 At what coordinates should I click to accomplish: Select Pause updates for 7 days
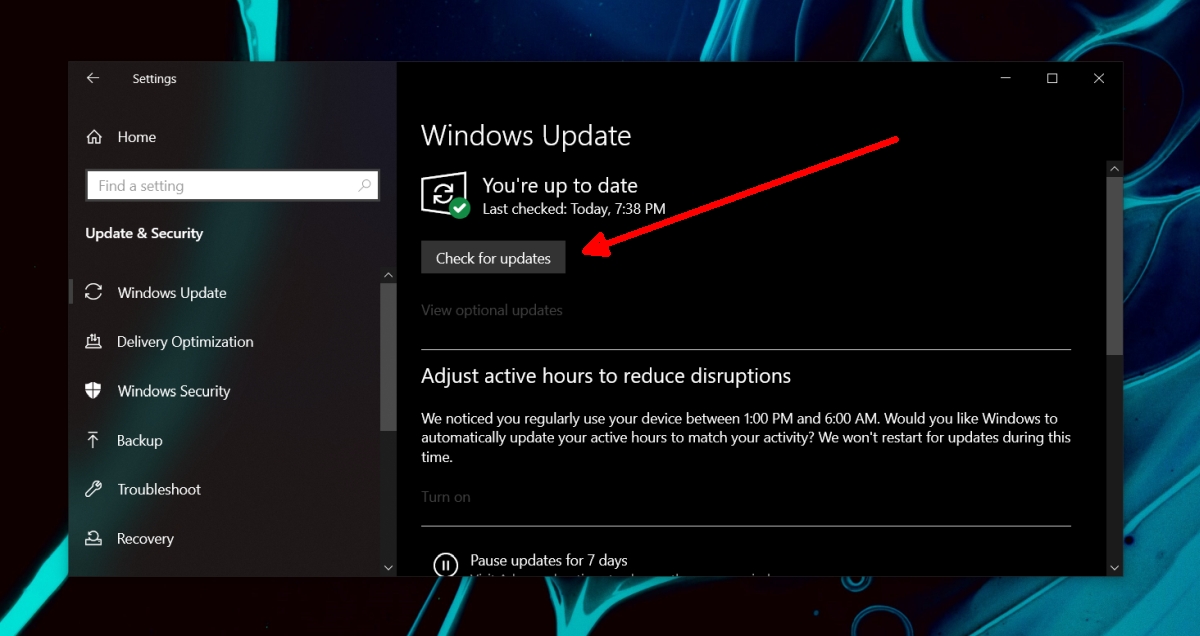click(549, 560)
